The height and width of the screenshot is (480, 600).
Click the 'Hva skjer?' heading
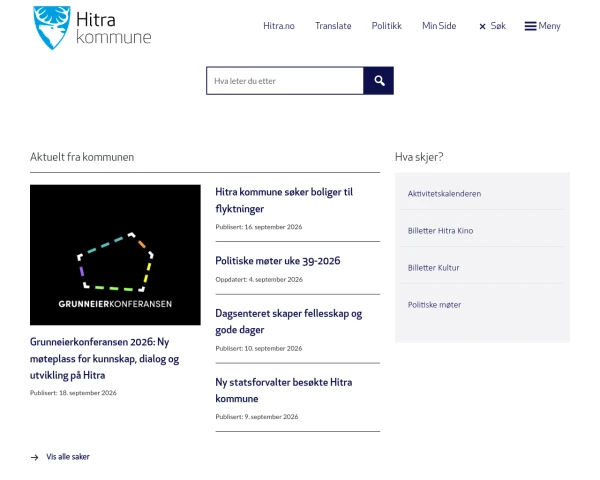419,157
